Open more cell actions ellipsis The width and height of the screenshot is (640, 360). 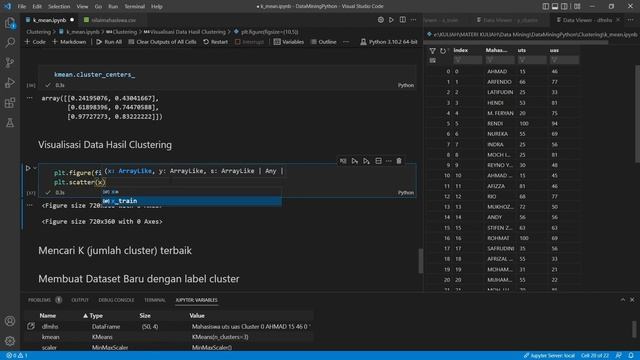click(388, 161)
